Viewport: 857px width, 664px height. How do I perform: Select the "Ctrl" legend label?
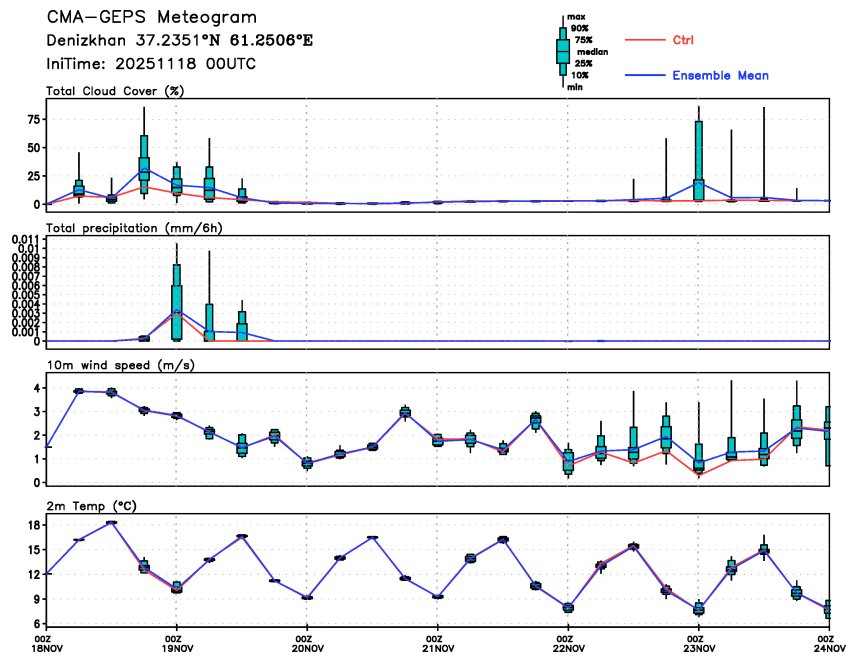pyautogui.click(x=684, y=40)
